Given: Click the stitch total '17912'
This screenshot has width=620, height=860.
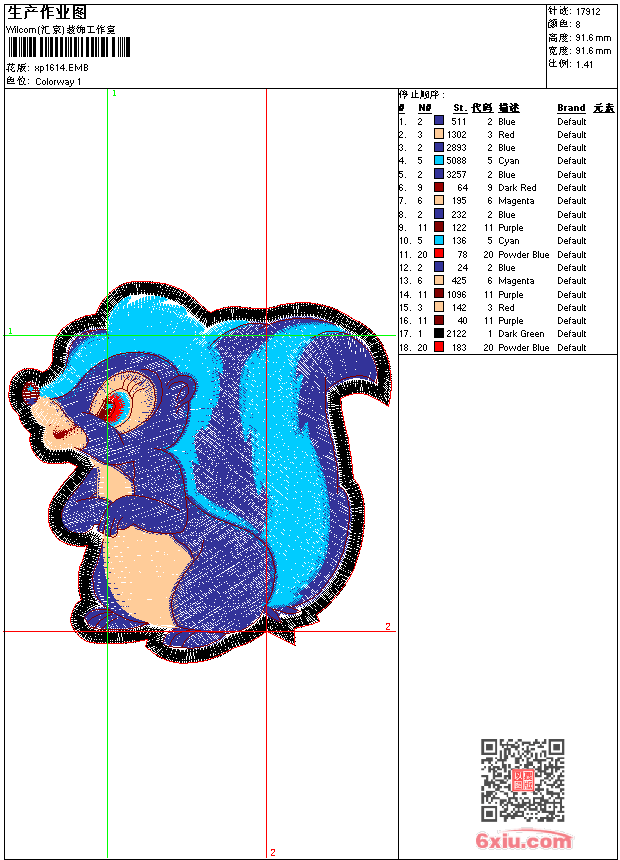Looking at the screenshot, I should pyautogui.click(x=588, y=12).
